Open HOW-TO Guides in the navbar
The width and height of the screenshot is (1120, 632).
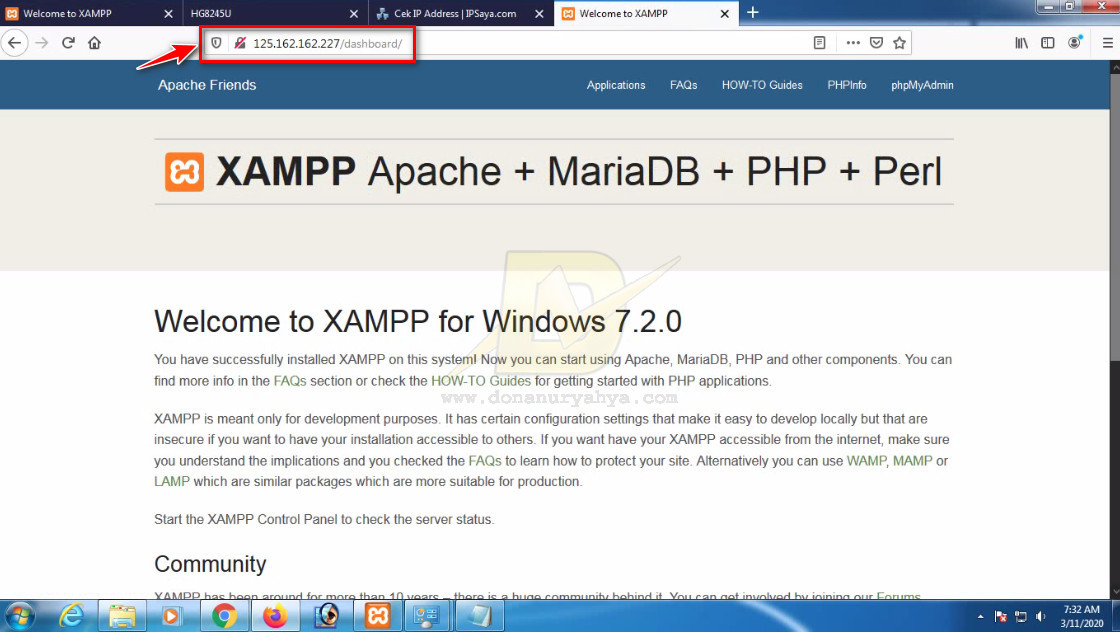(x=762, y=85)
